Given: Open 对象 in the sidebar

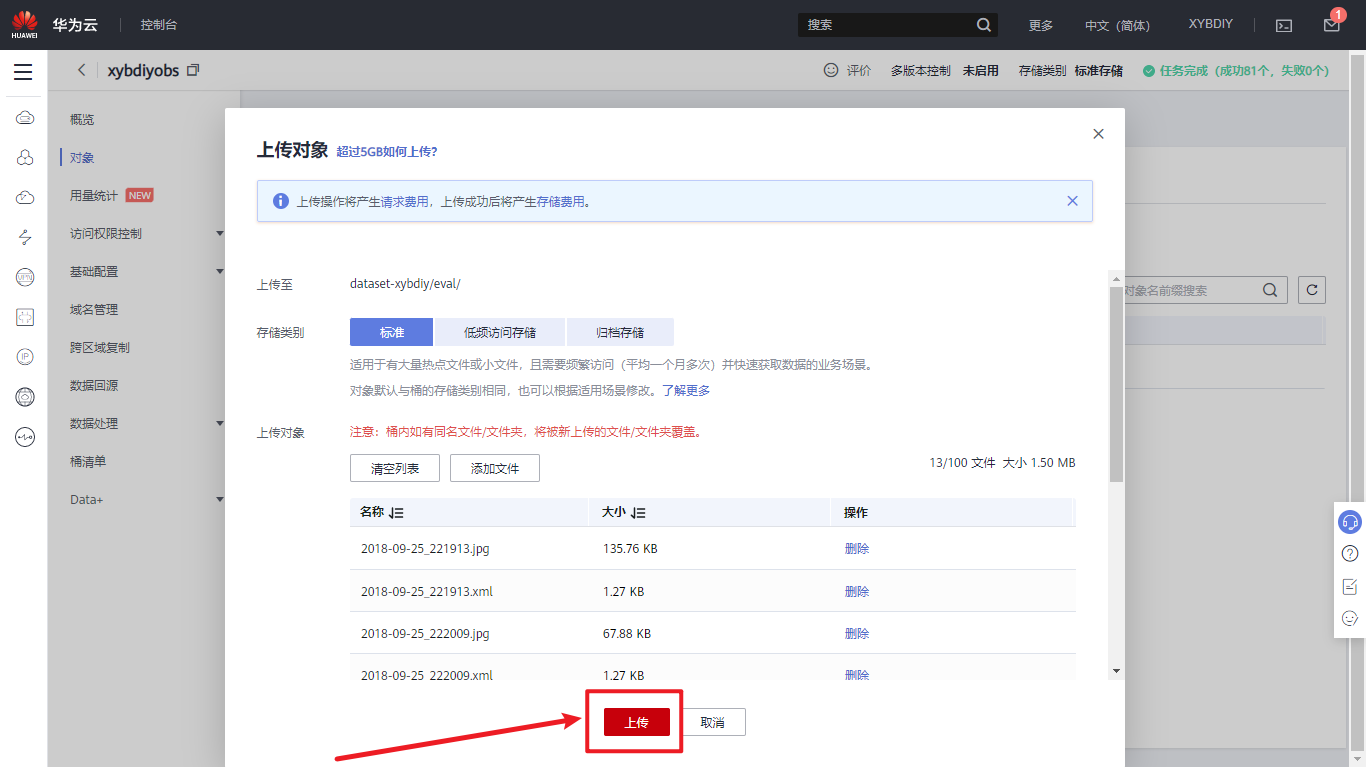Looking at the screenshot, I should coord(82,157).
